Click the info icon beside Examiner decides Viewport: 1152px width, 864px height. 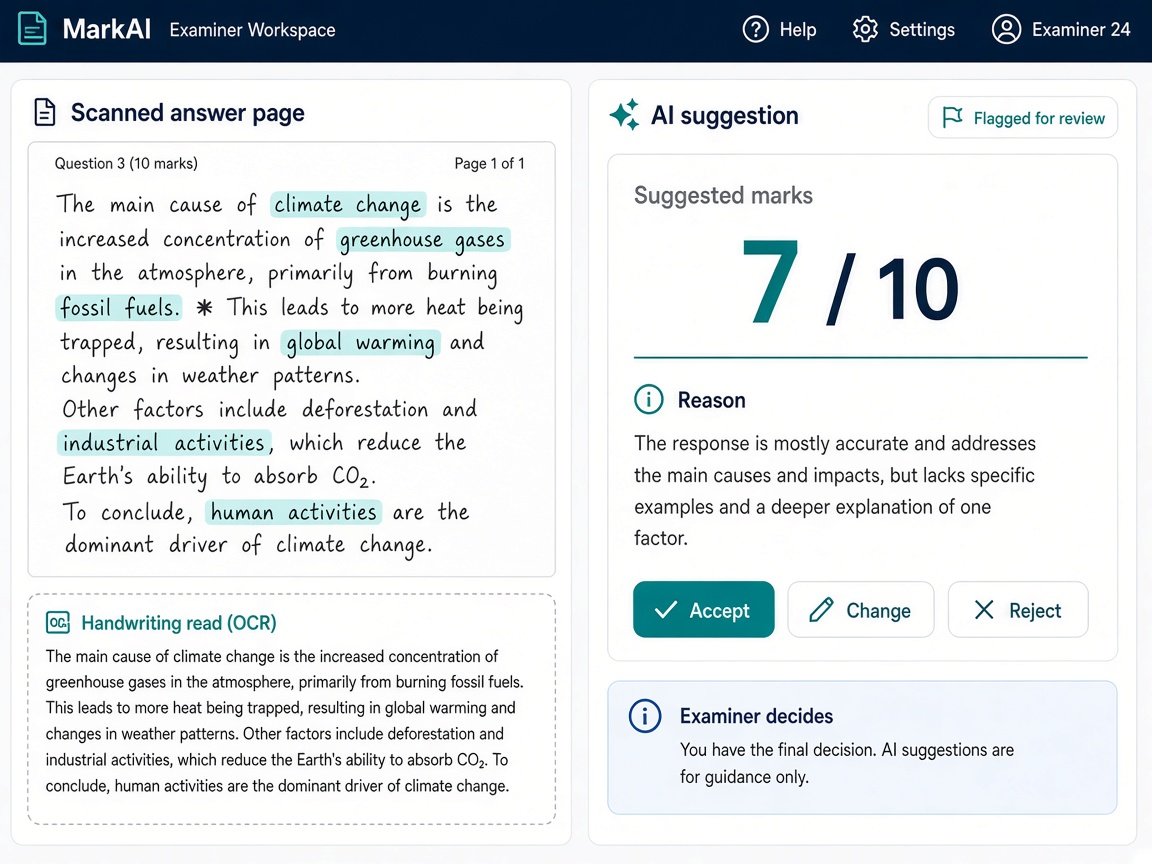click(644, 716)
